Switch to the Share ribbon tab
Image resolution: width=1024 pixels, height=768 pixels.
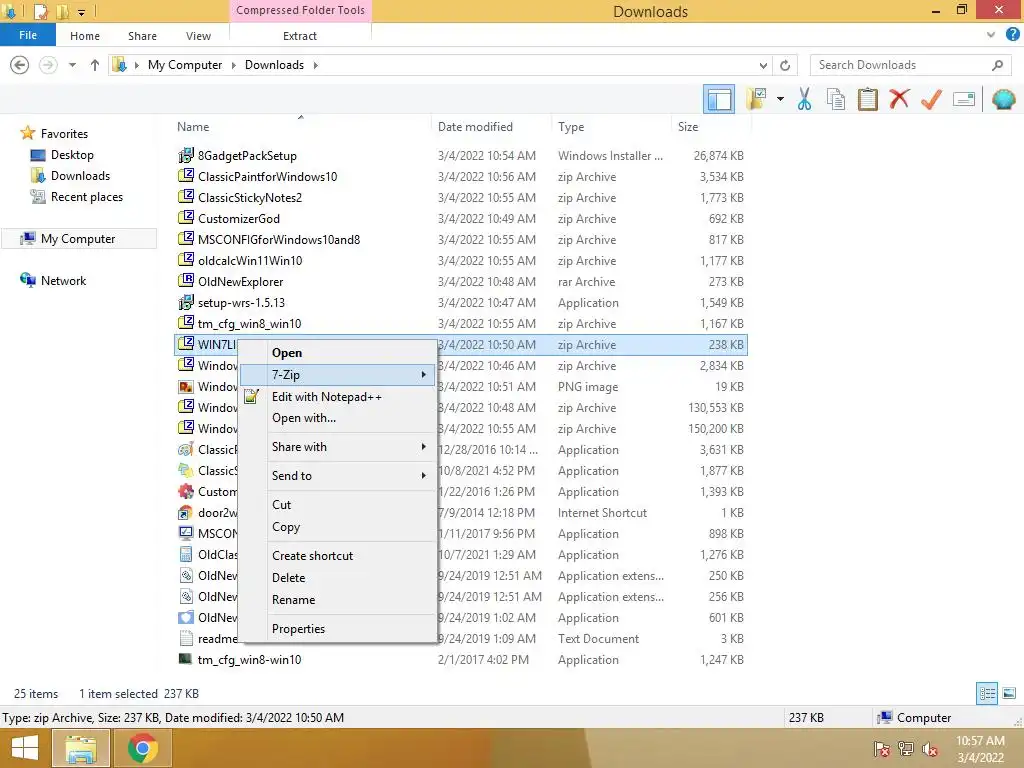(x=142, y=36)
